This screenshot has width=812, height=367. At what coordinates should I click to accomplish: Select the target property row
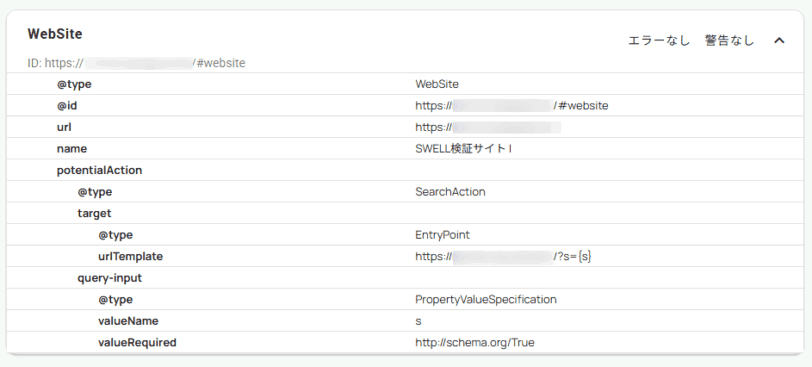pyautogui.click(x=405, y=213)
